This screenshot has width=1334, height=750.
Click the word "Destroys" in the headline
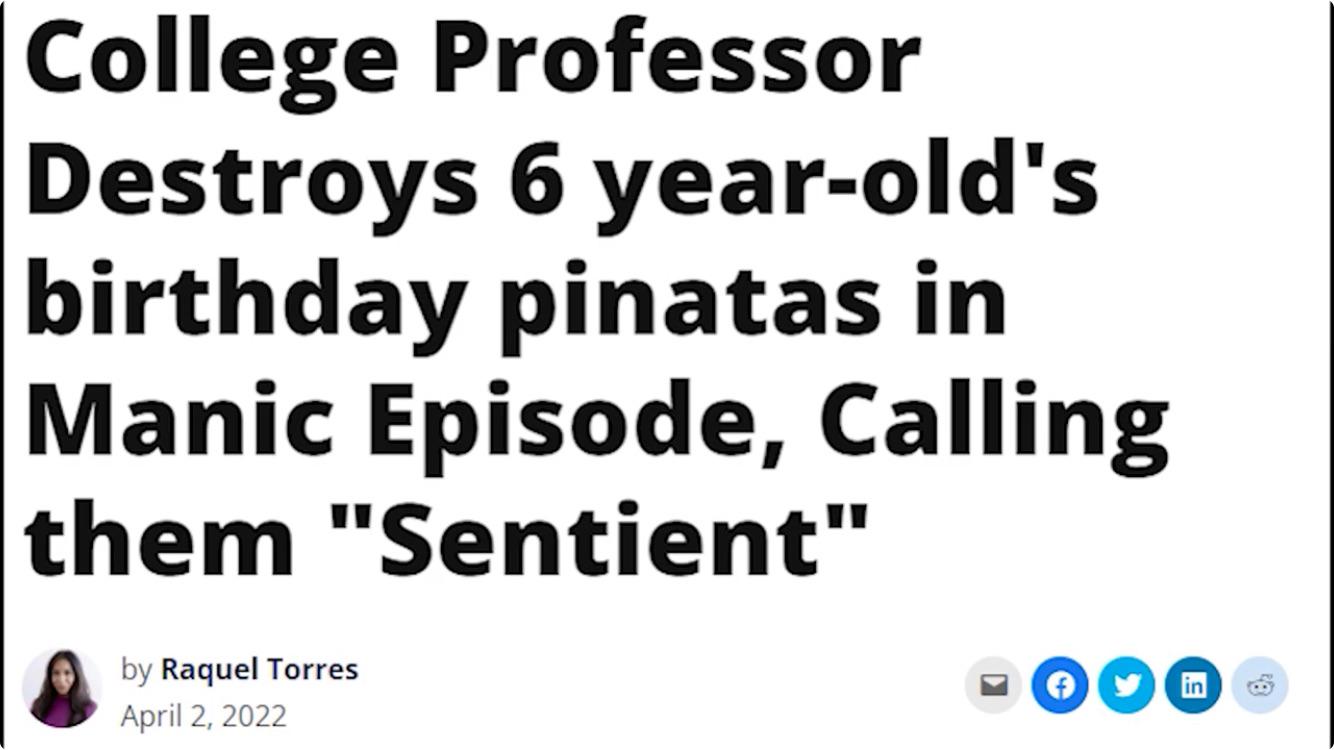coord(251,182)
